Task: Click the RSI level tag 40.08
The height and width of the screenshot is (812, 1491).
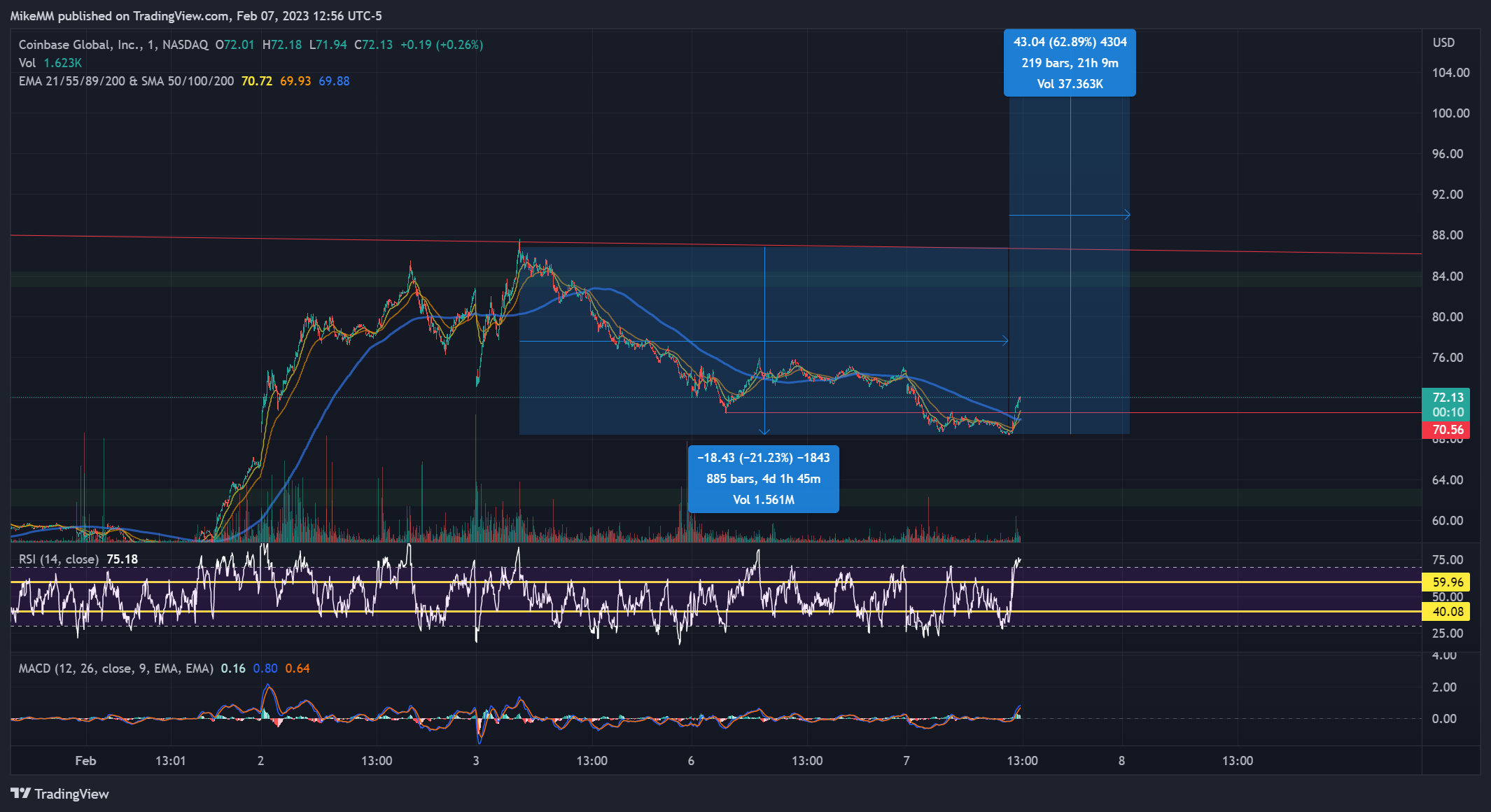Action: 1446,611
